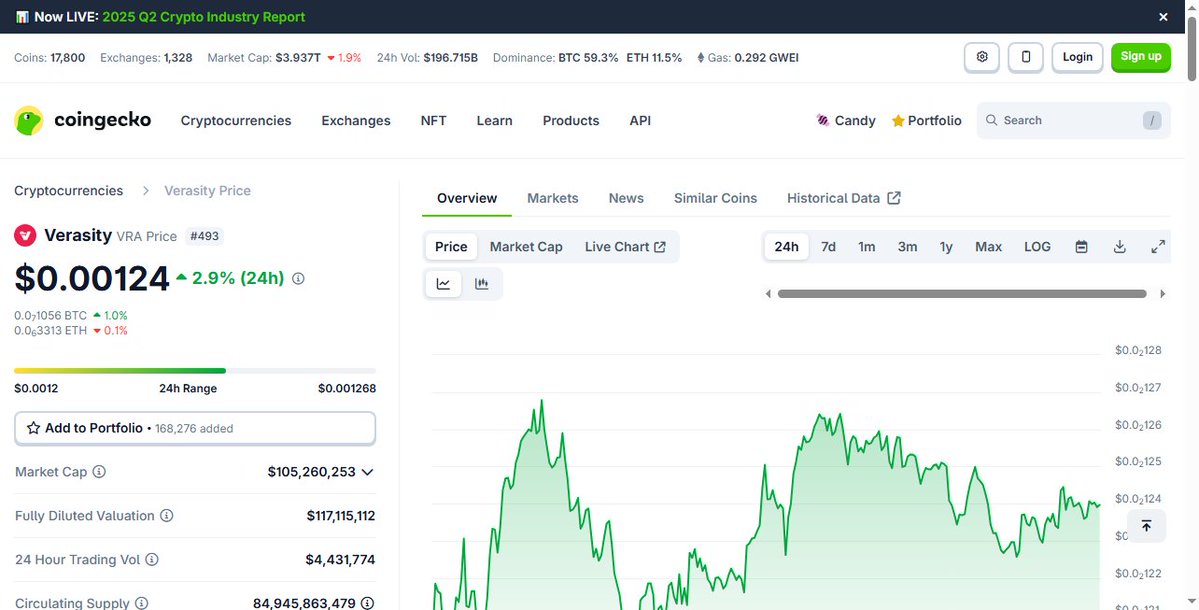Click the Login button

pos(1077,57)
